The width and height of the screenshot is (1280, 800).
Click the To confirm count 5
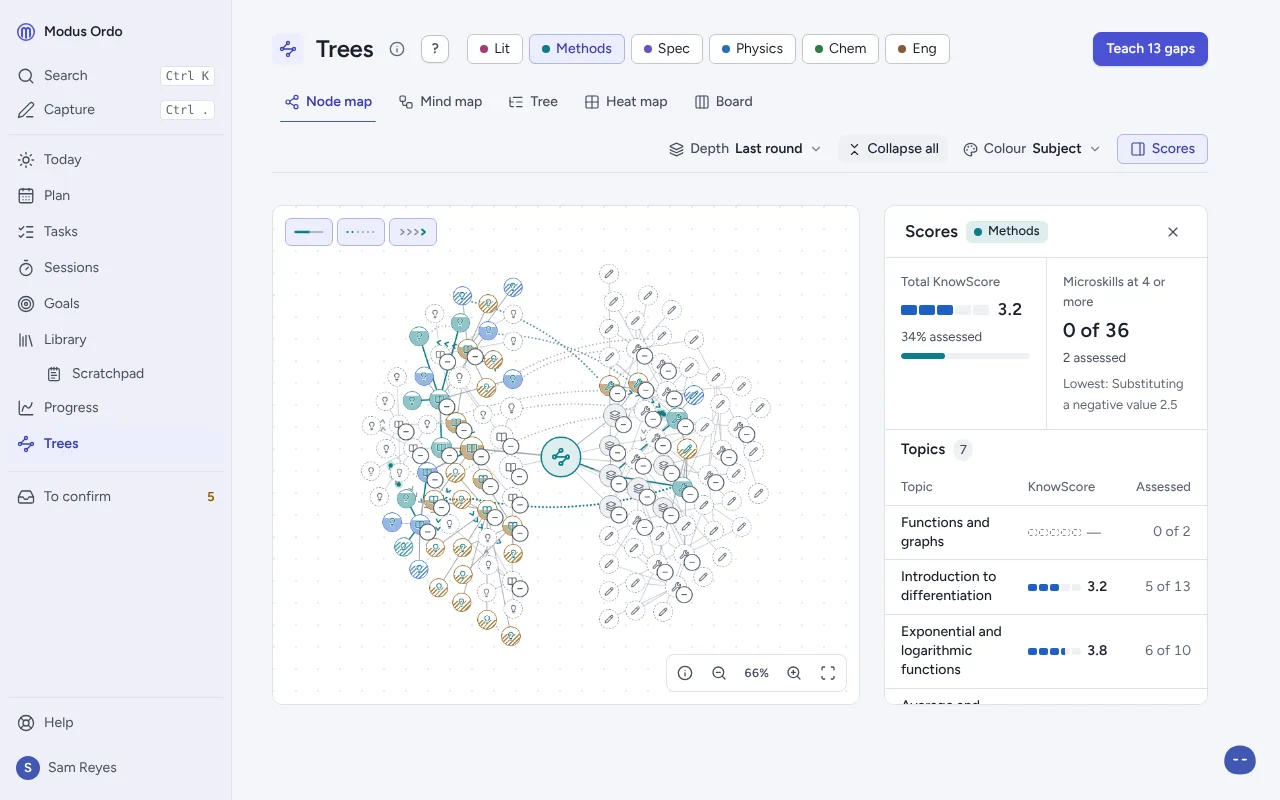click(x=210, y=497)
